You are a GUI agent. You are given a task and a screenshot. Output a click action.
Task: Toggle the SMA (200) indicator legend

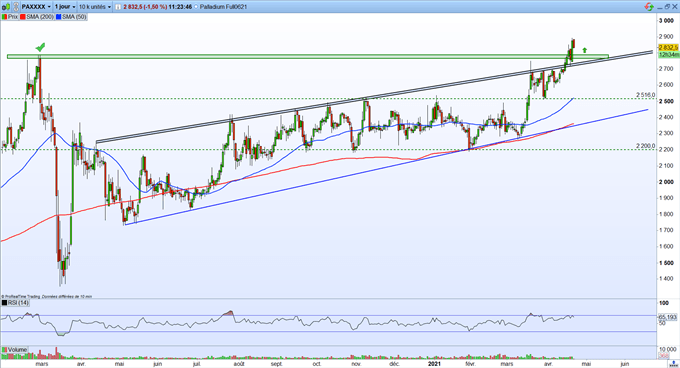tap(37, 17)
